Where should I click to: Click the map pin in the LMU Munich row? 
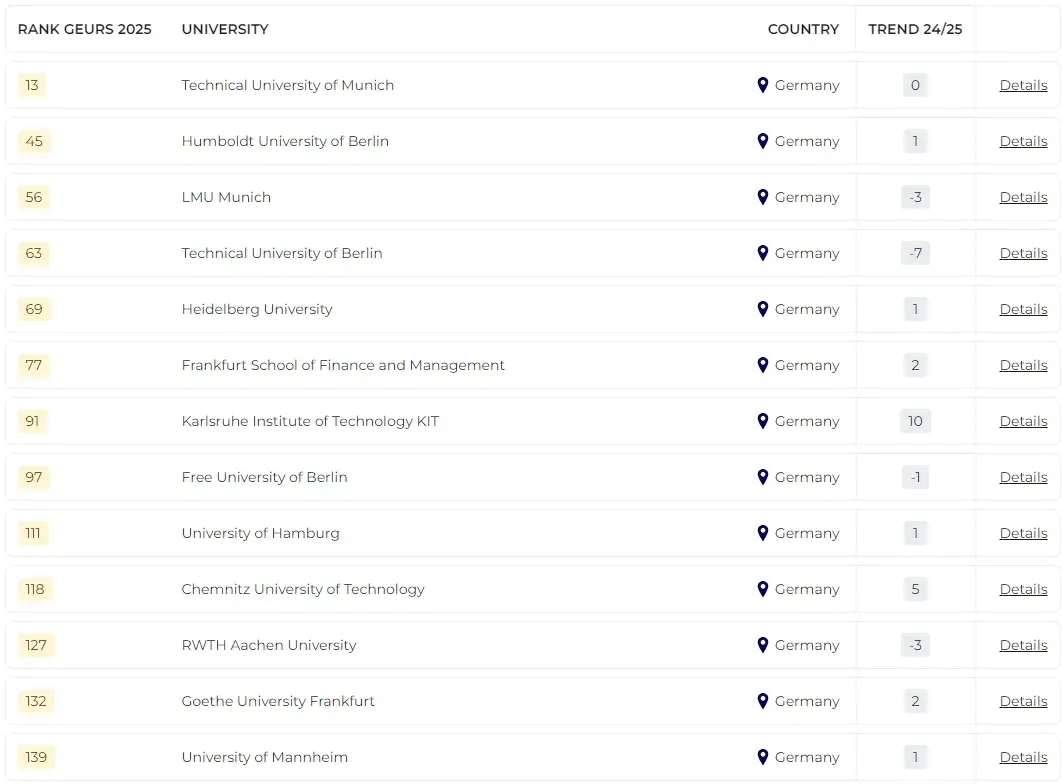tap(763, 197)
